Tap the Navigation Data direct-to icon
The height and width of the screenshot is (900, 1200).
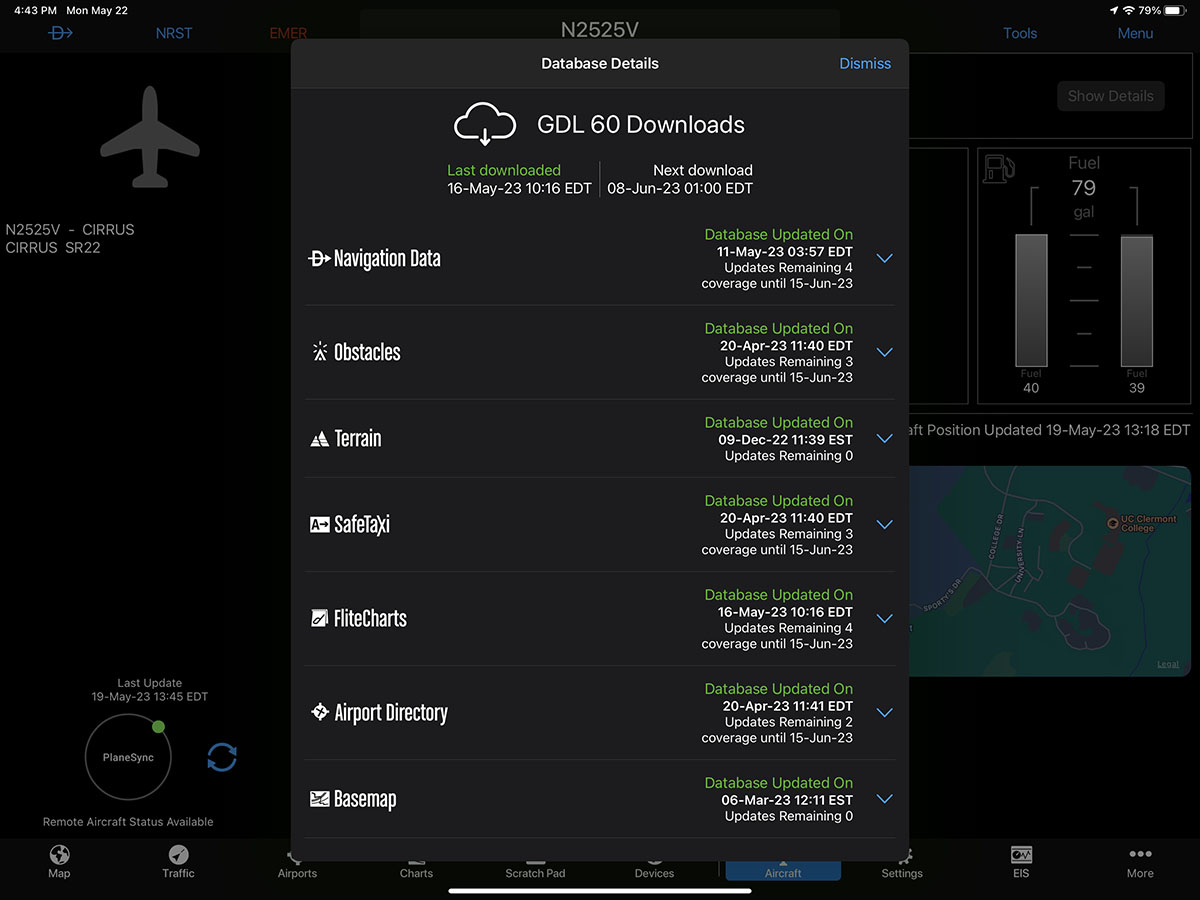coord(319,259)
